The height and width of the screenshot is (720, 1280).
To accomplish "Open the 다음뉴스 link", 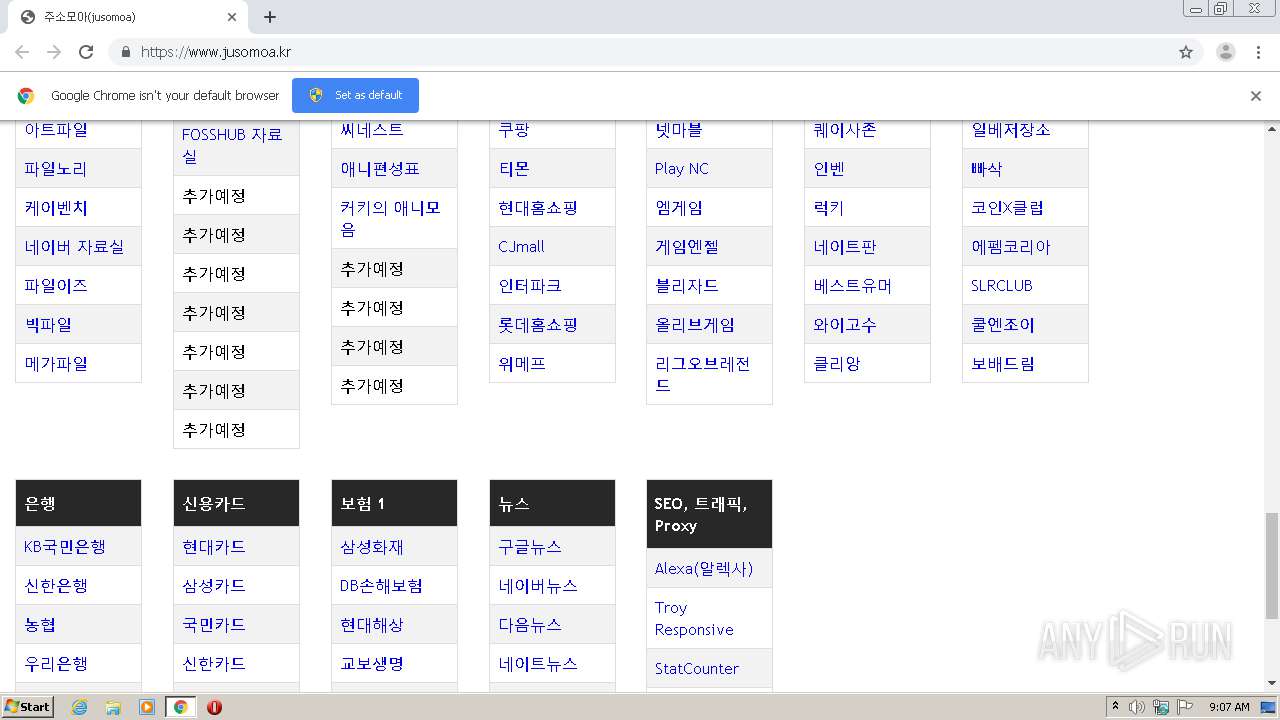I will pyautogui.click(x=530, y=625).
